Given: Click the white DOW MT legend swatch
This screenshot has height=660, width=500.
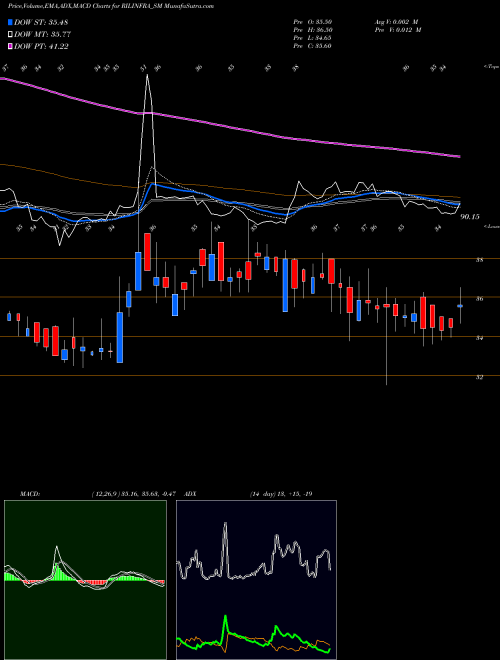Looking at the screenshot, I should point(11,34).
